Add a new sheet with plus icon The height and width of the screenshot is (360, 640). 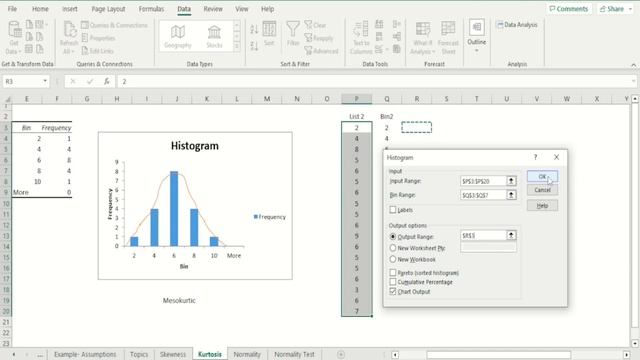[x=341, y=354]
